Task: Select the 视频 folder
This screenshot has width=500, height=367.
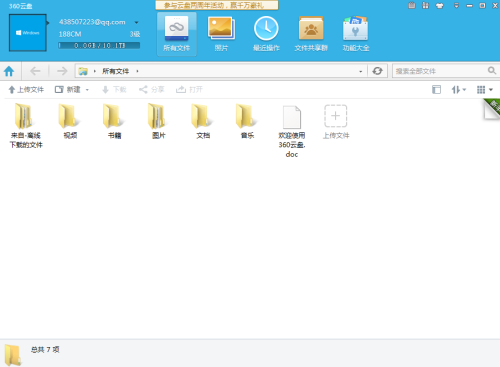Action: pos(70,121)
